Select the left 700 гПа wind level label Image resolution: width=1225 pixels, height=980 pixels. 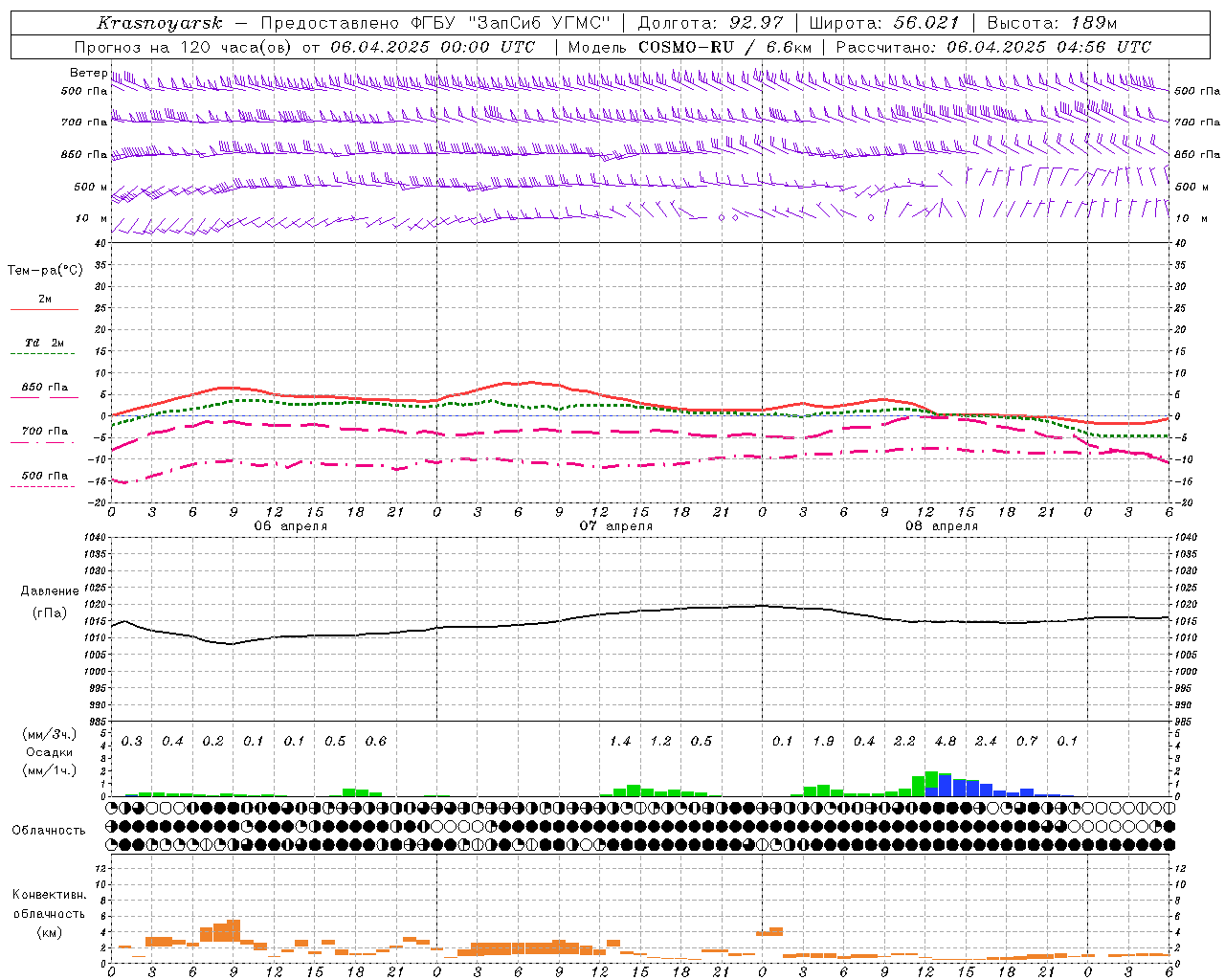(x=84, y=122)
